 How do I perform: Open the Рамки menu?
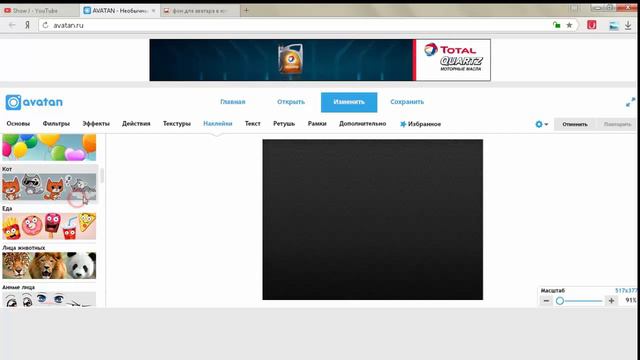click(x=317, y=123)
